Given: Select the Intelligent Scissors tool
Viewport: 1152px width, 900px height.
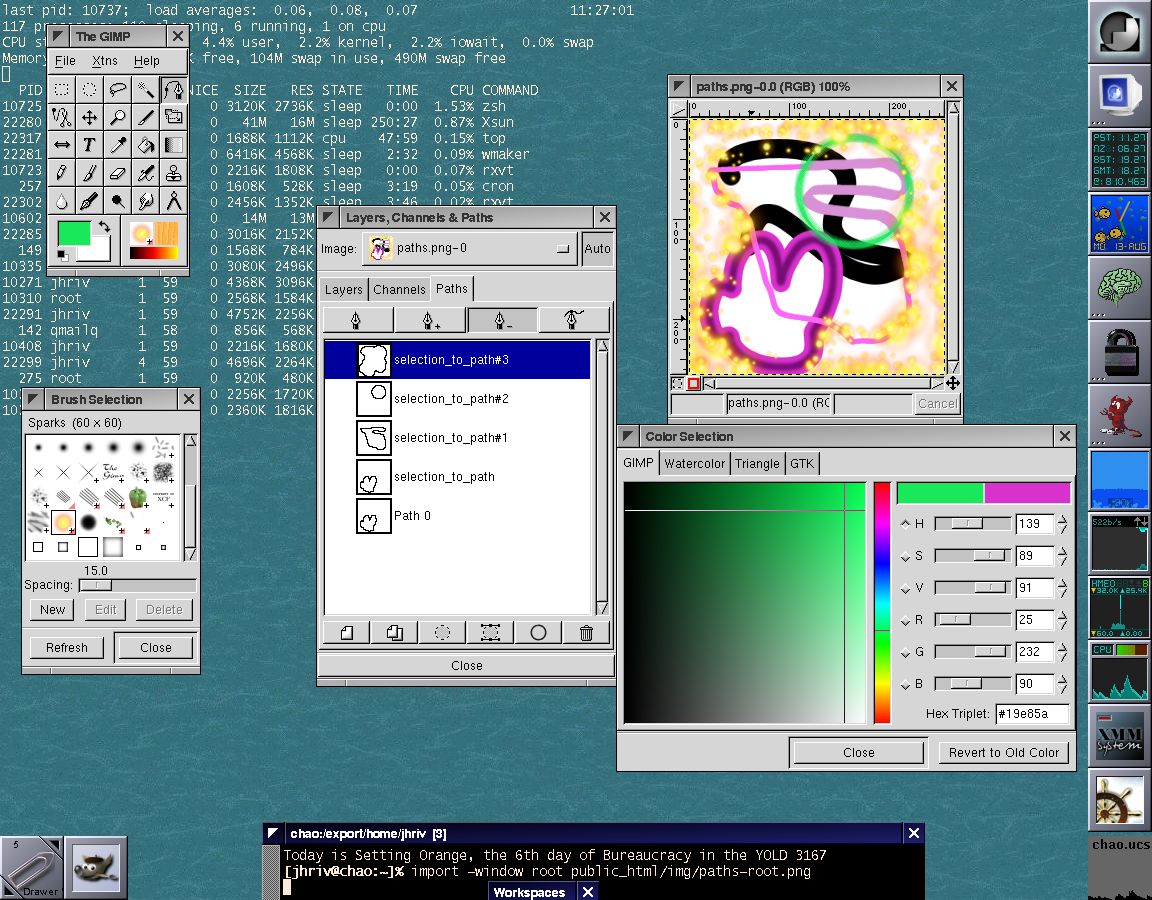Looking at the screenshot, I should (x=62, y=118).
